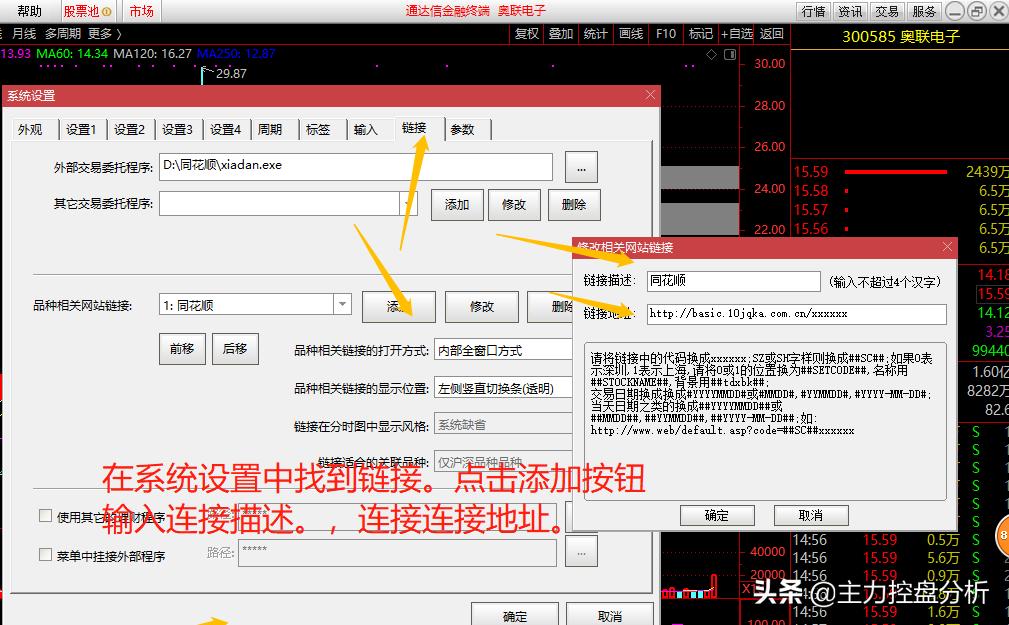
Task: Click the 15.58 order book price
Action: click(x=811, y=191)
